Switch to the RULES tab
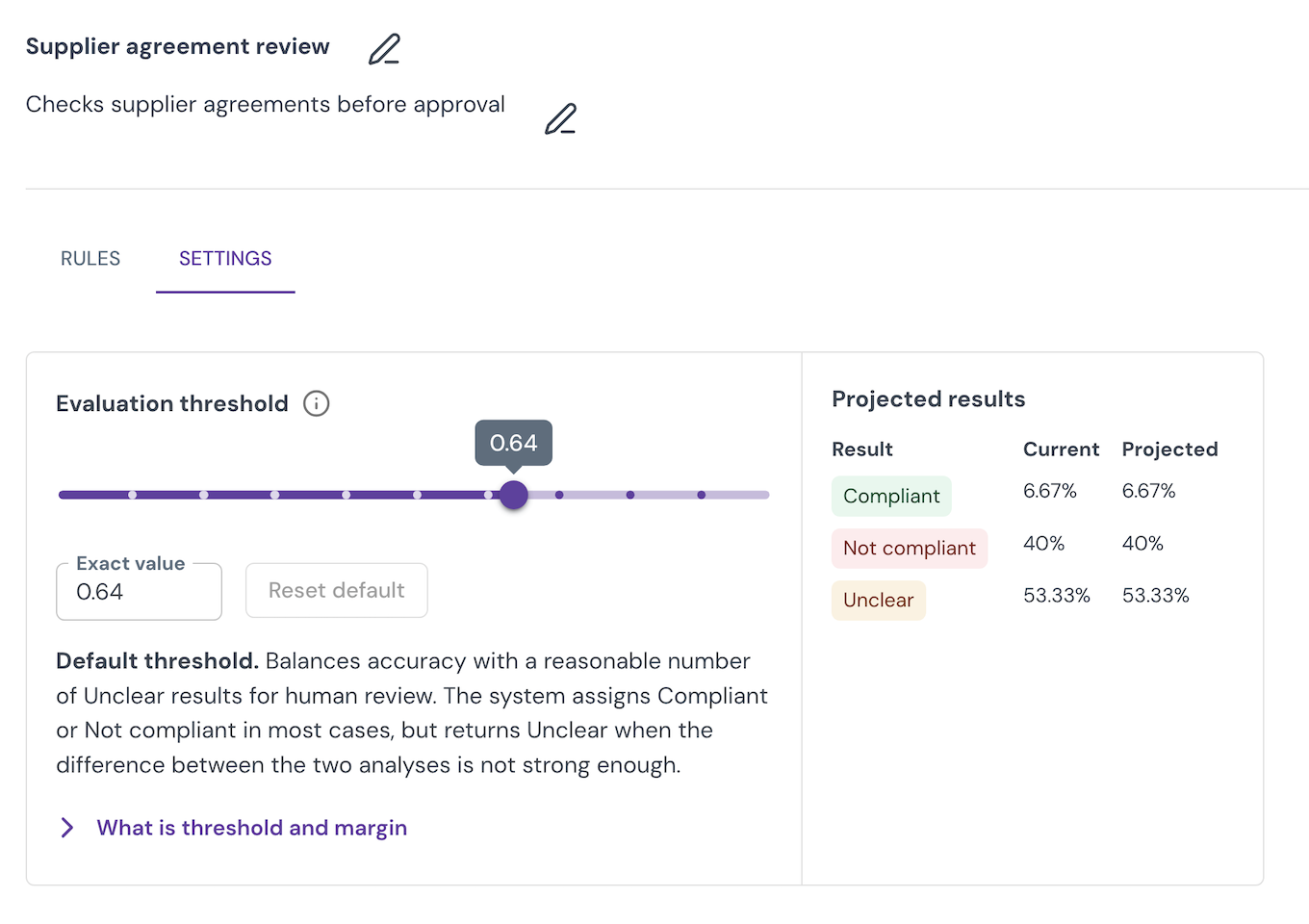1309x924 pixels. click(90, 258)
